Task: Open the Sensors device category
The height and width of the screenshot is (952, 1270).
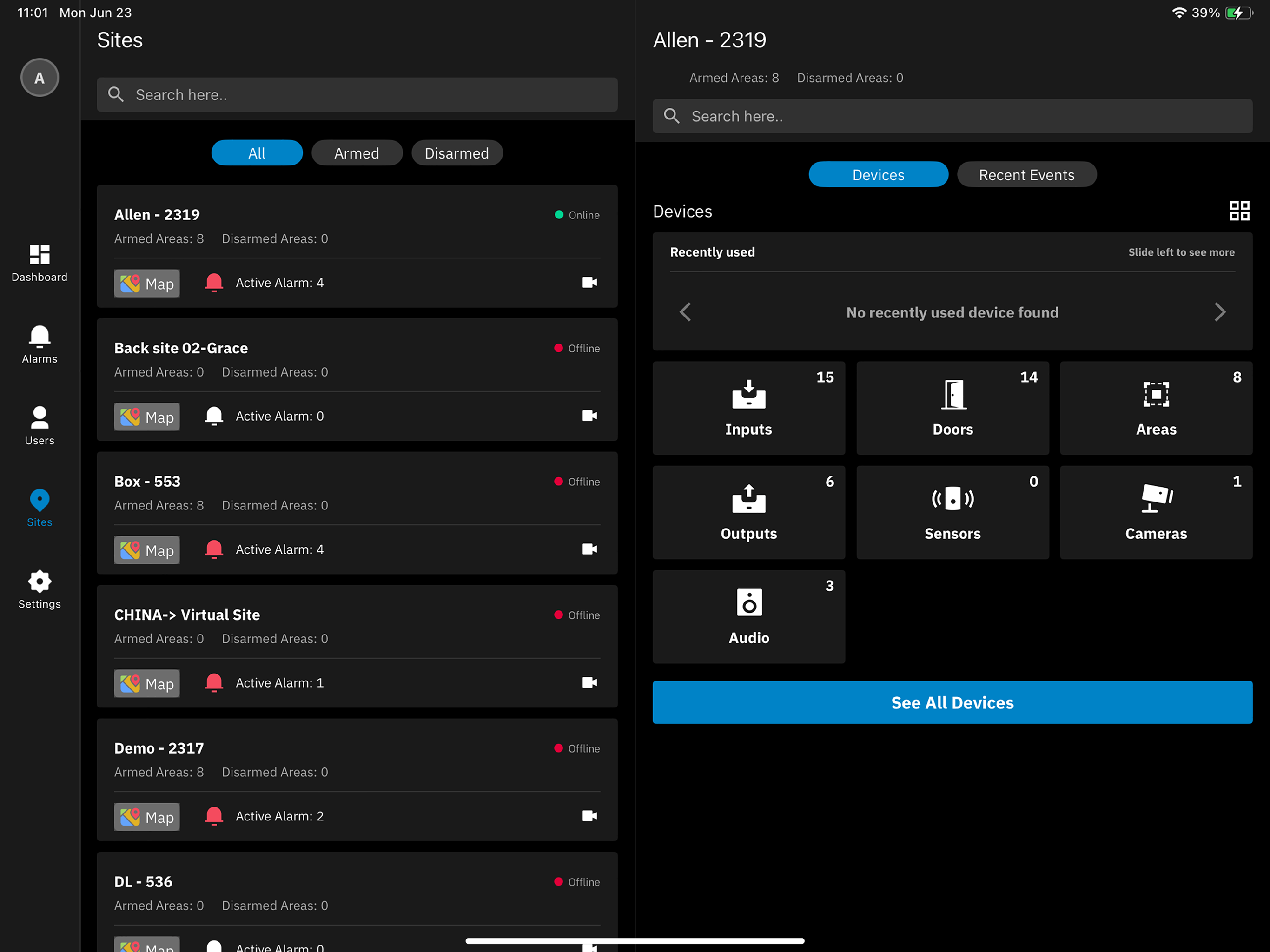Action: tap(952, 512)
